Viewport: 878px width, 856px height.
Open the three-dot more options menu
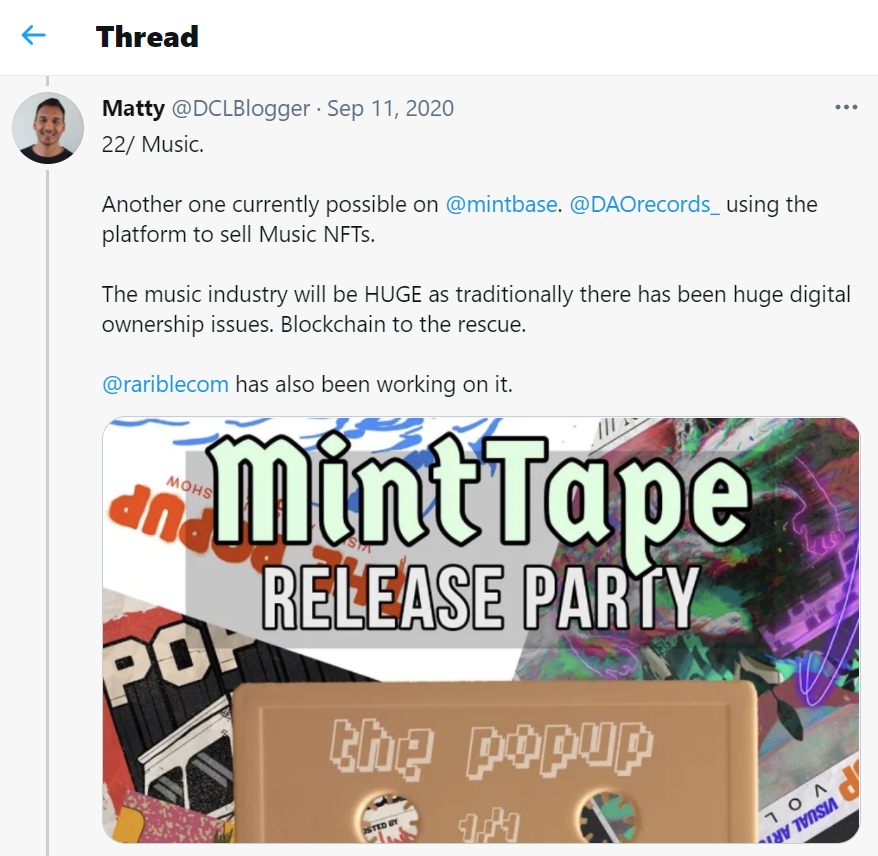click(x=846, y=107)
